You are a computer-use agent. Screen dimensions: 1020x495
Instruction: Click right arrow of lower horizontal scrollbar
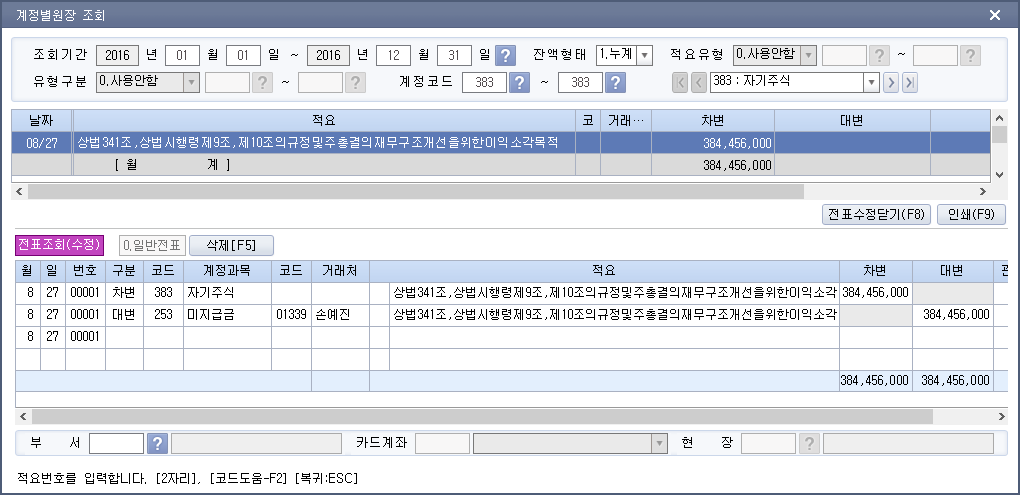coord(1001,416)
